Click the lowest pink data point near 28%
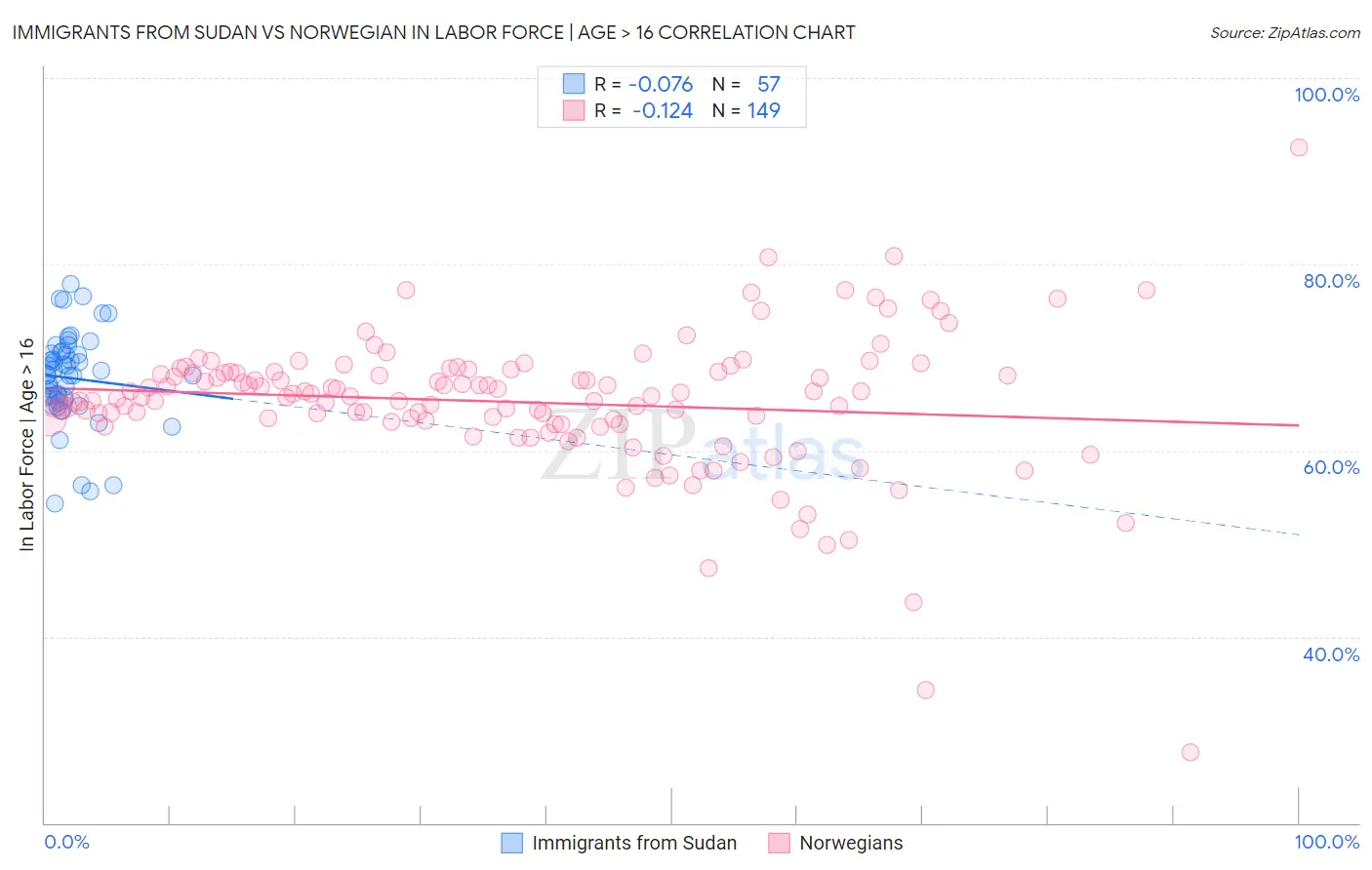Image resolution: width=1372 pixels, height=870 pixels. click(1190, 752)
